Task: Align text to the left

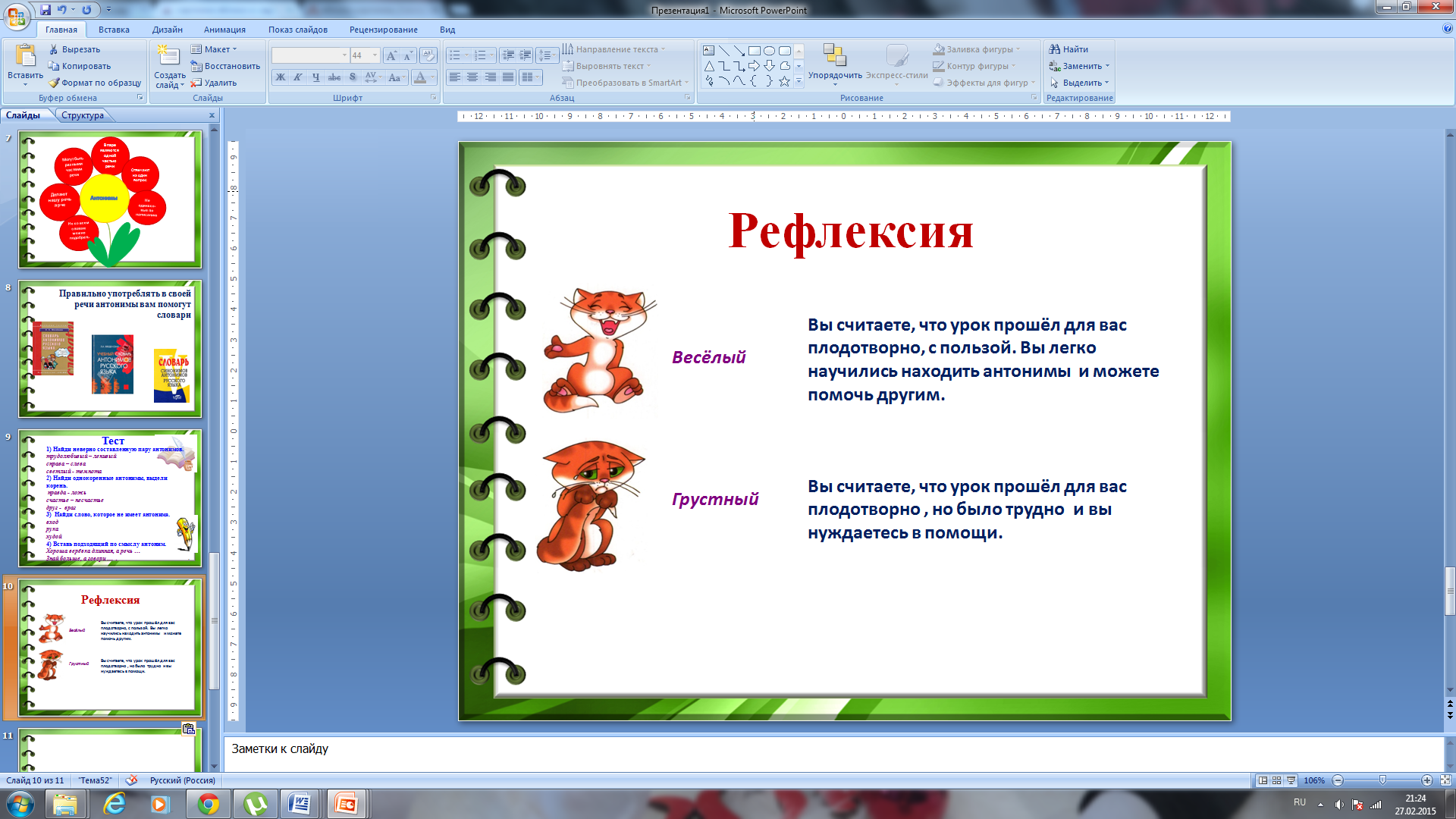Action: click(x=454, y=77)
